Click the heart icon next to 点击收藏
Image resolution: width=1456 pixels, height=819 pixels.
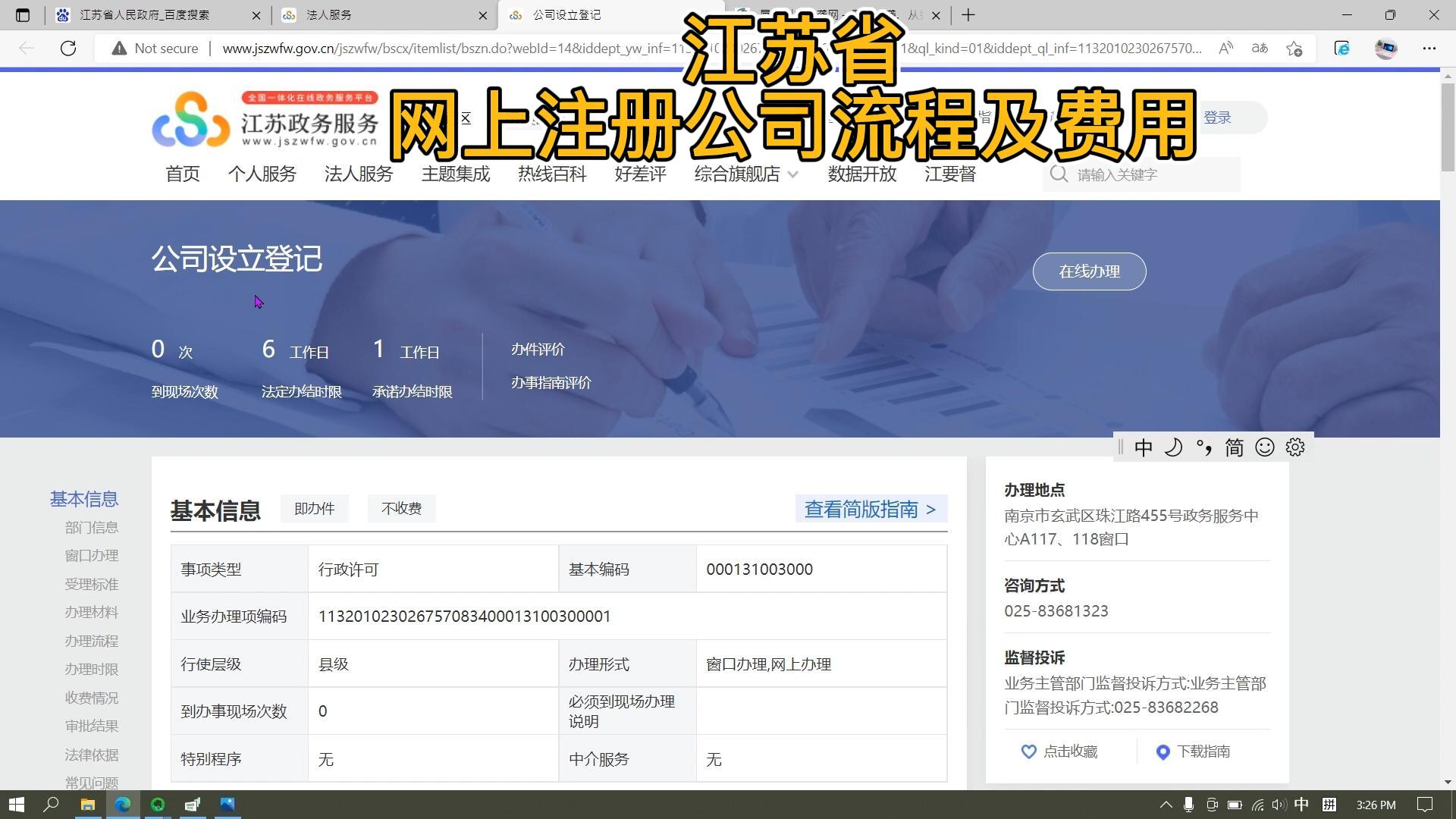(1028, 752)
